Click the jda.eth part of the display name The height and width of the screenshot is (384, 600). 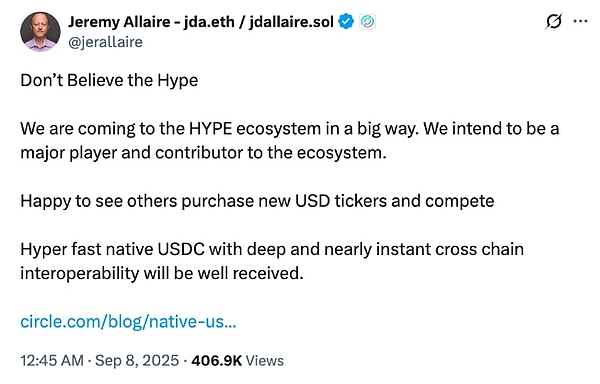click(x=209, y=22)
